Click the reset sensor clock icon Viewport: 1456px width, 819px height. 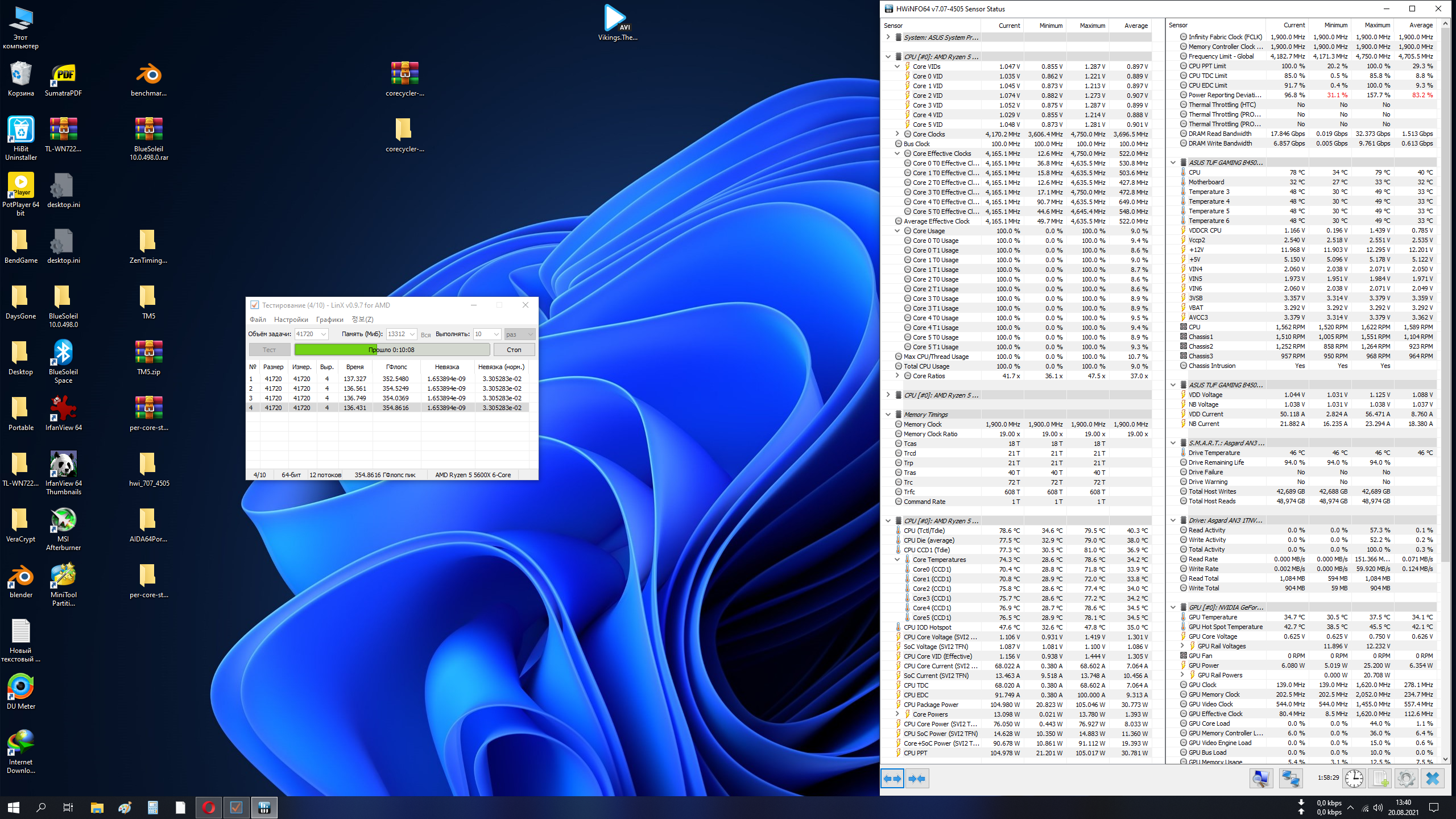1354,778
